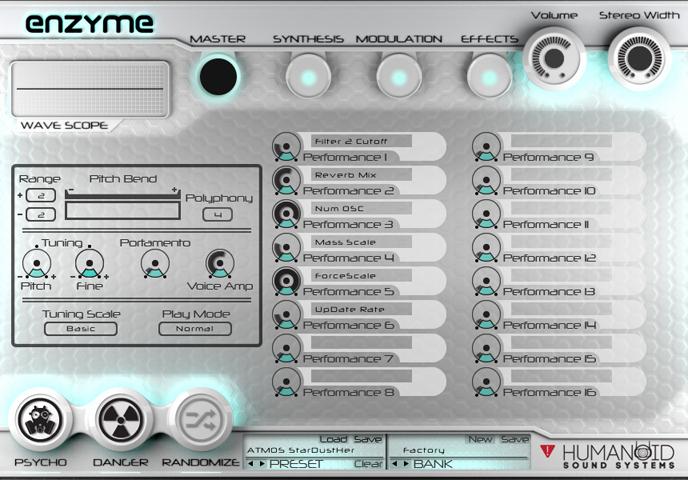The height and width of the screenshot is (480, 688).
Task: Click the Performance 5 knob
Action: (x=287, y=281)
